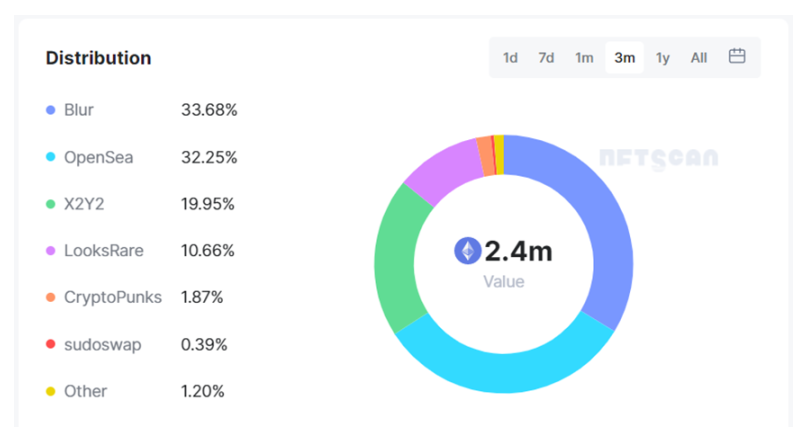Click the 32.25% value for OpenSea
This screenshot has height=448, width=799.
[209, 157]
